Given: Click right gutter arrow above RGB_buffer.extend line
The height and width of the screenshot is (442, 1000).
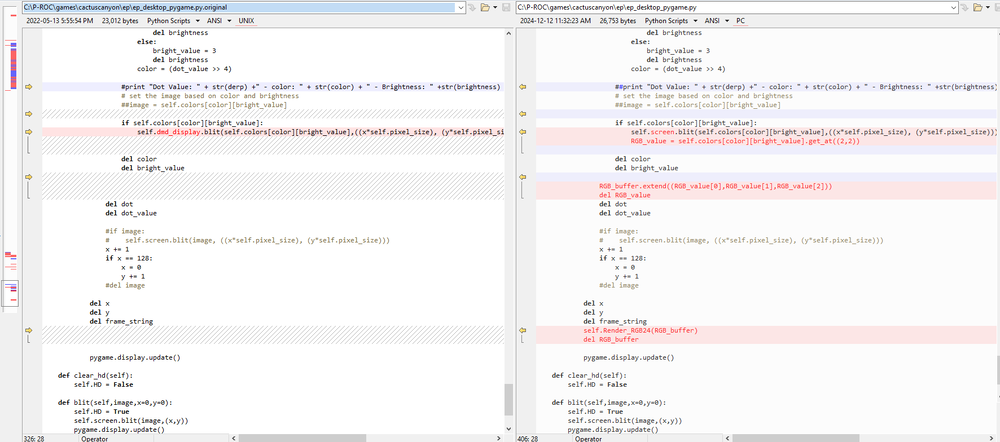Looking at the screenshot, I should [522, 176].
